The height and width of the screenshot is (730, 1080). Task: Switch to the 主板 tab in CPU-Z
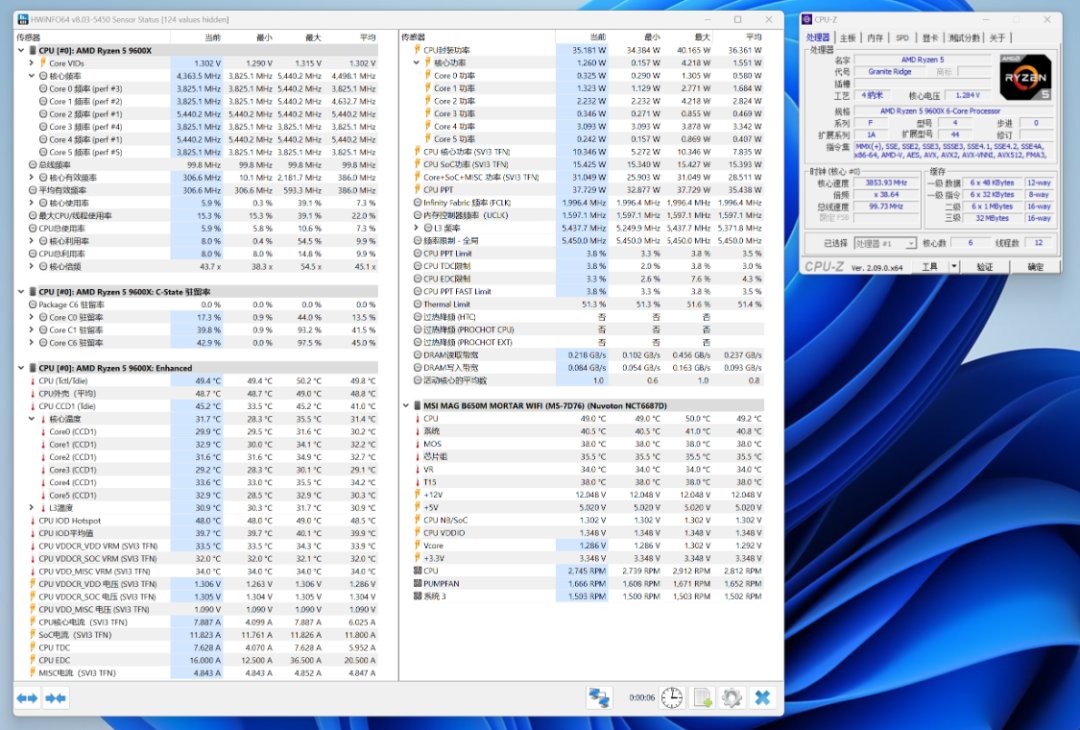848,38
